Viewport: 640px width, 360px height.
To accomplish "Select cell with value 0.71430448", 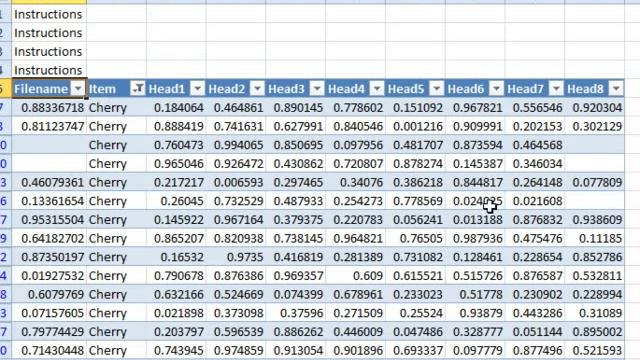I will pos(49,350).
